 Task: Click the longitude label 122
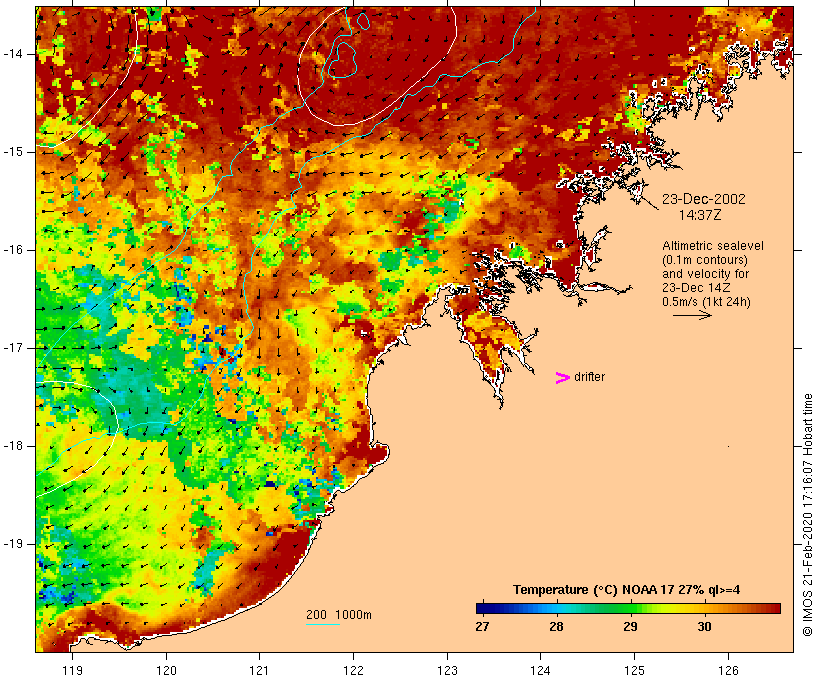[x=354, y=670]
